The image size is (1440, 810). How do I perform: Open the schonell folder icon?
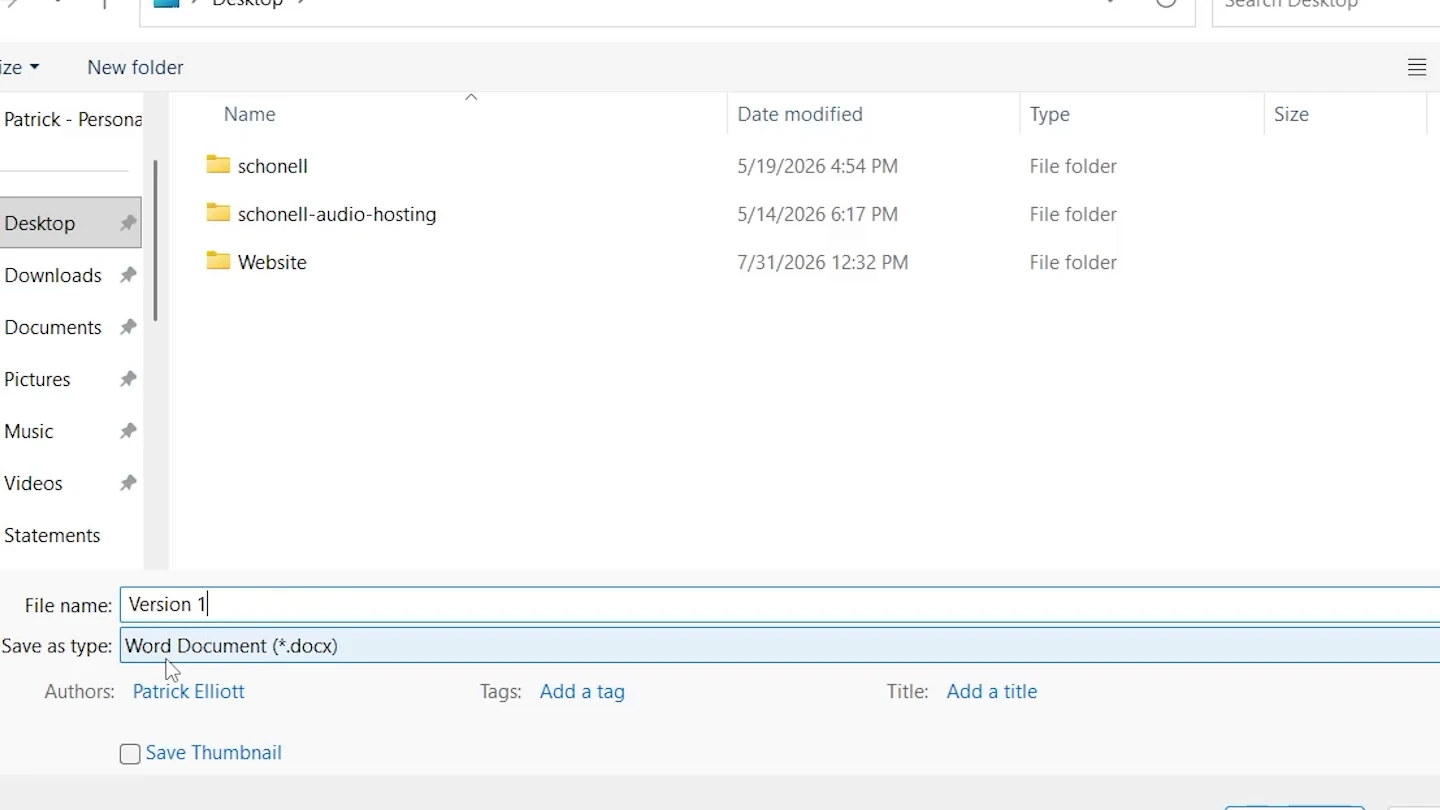point(218,165)
